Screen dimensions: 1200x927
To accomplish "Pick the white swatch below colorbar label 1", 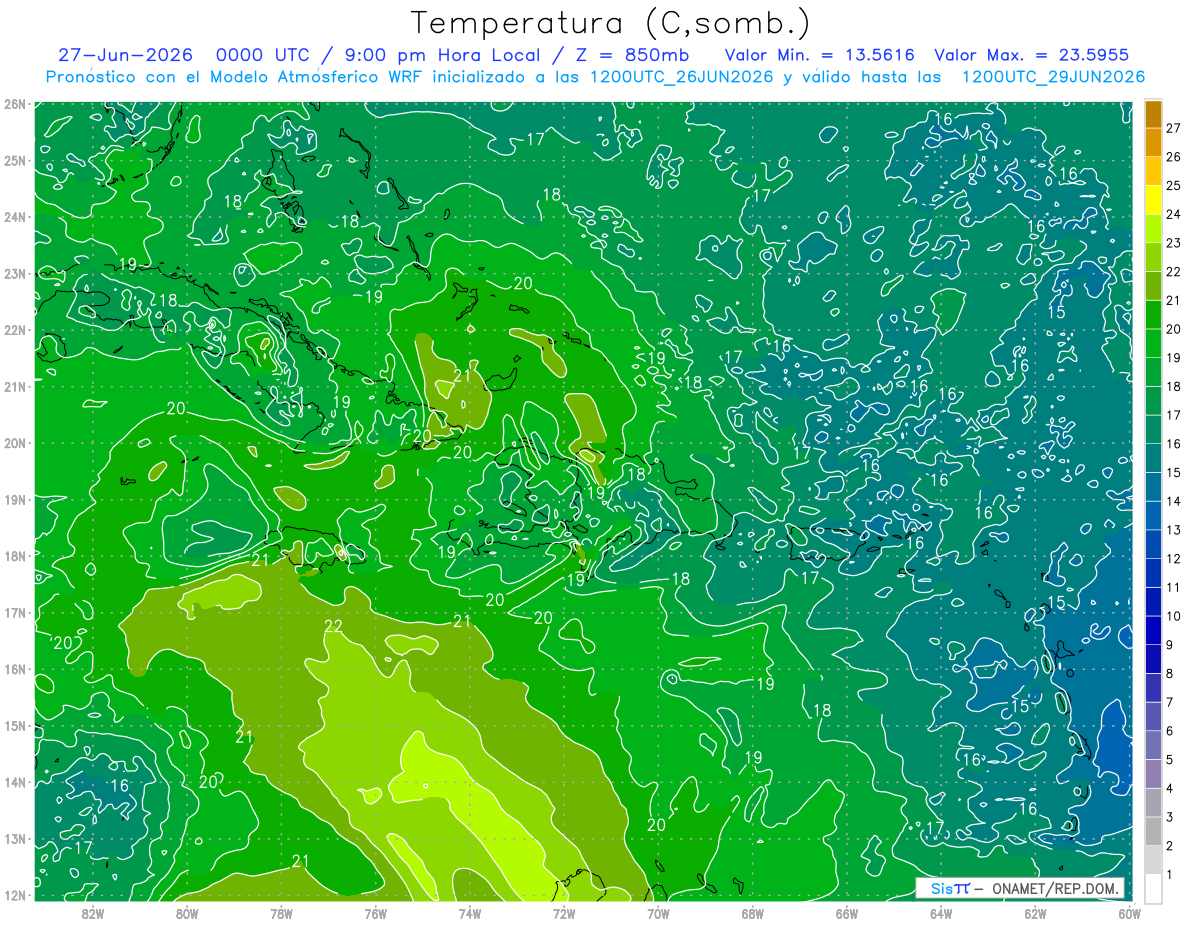I will (x=1153, y=888).
